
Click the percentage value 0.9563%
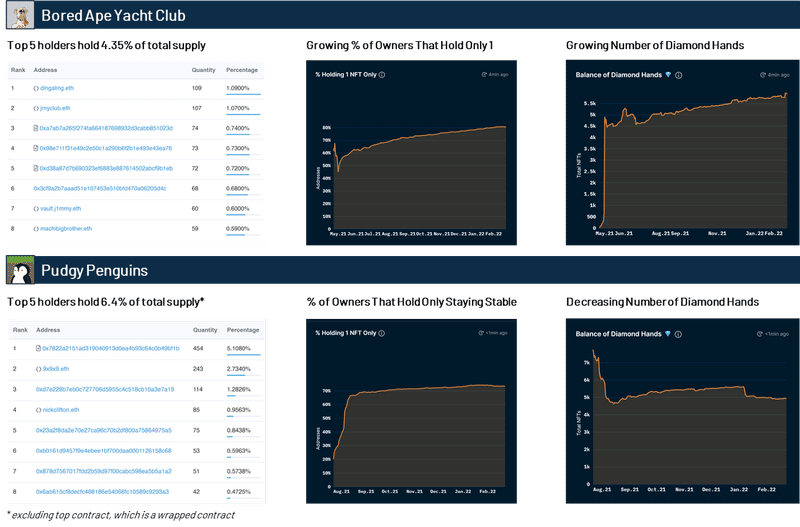239,410
